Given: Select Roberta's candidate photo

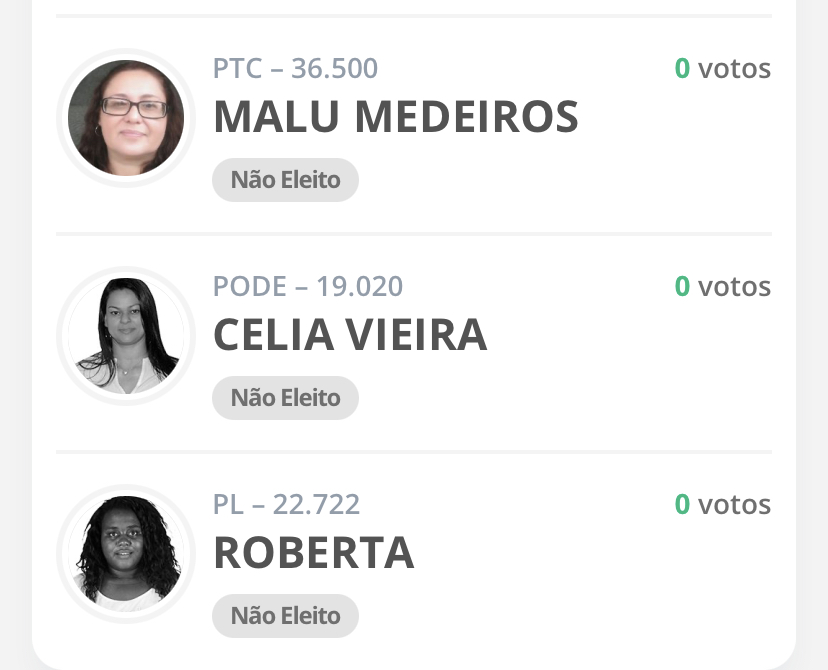Looking at the screenshot, I should pyautogui.click(x=126, y=552).
